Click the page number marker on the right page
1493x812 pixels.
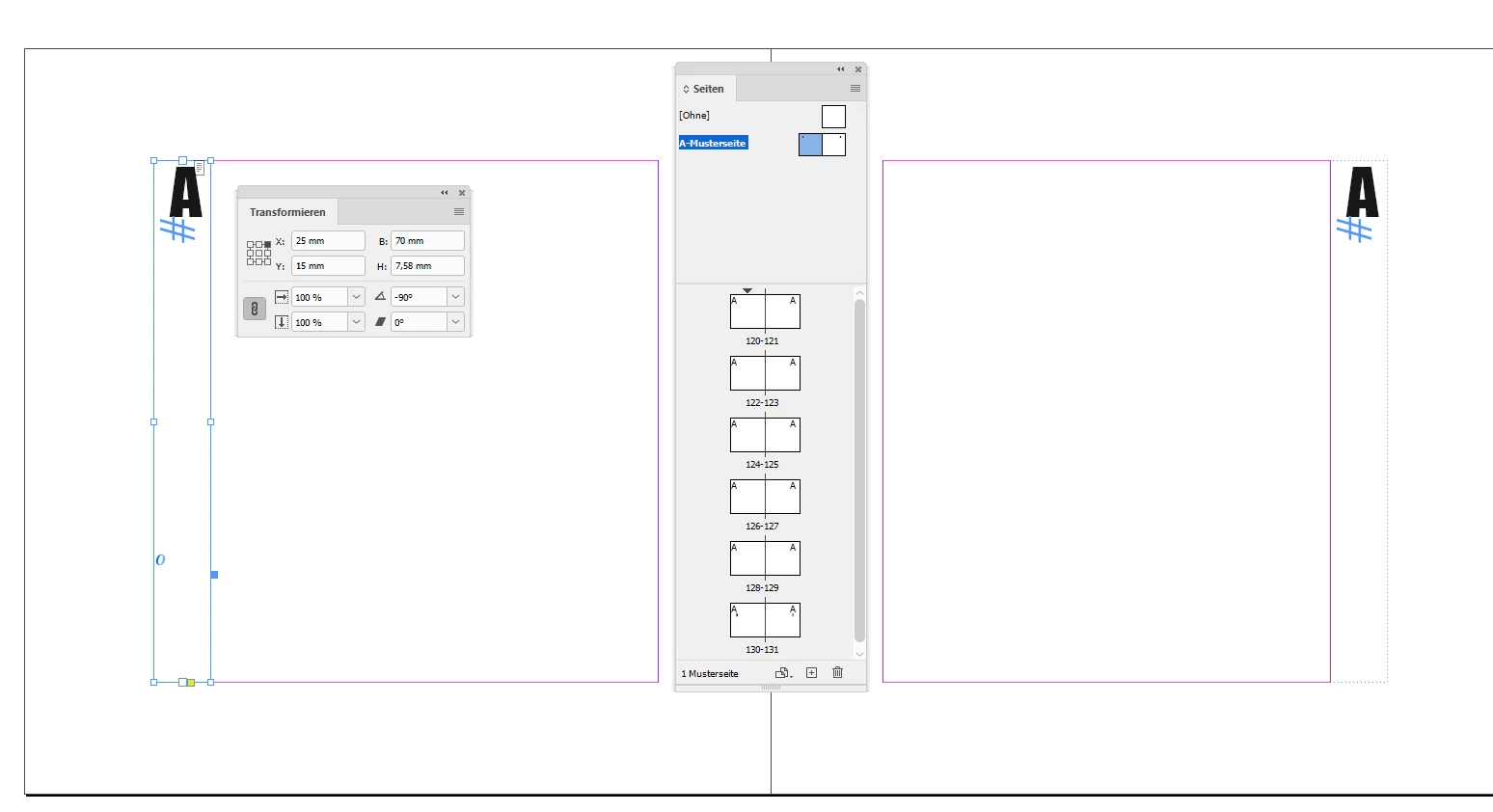click(x=1354, y=230)
